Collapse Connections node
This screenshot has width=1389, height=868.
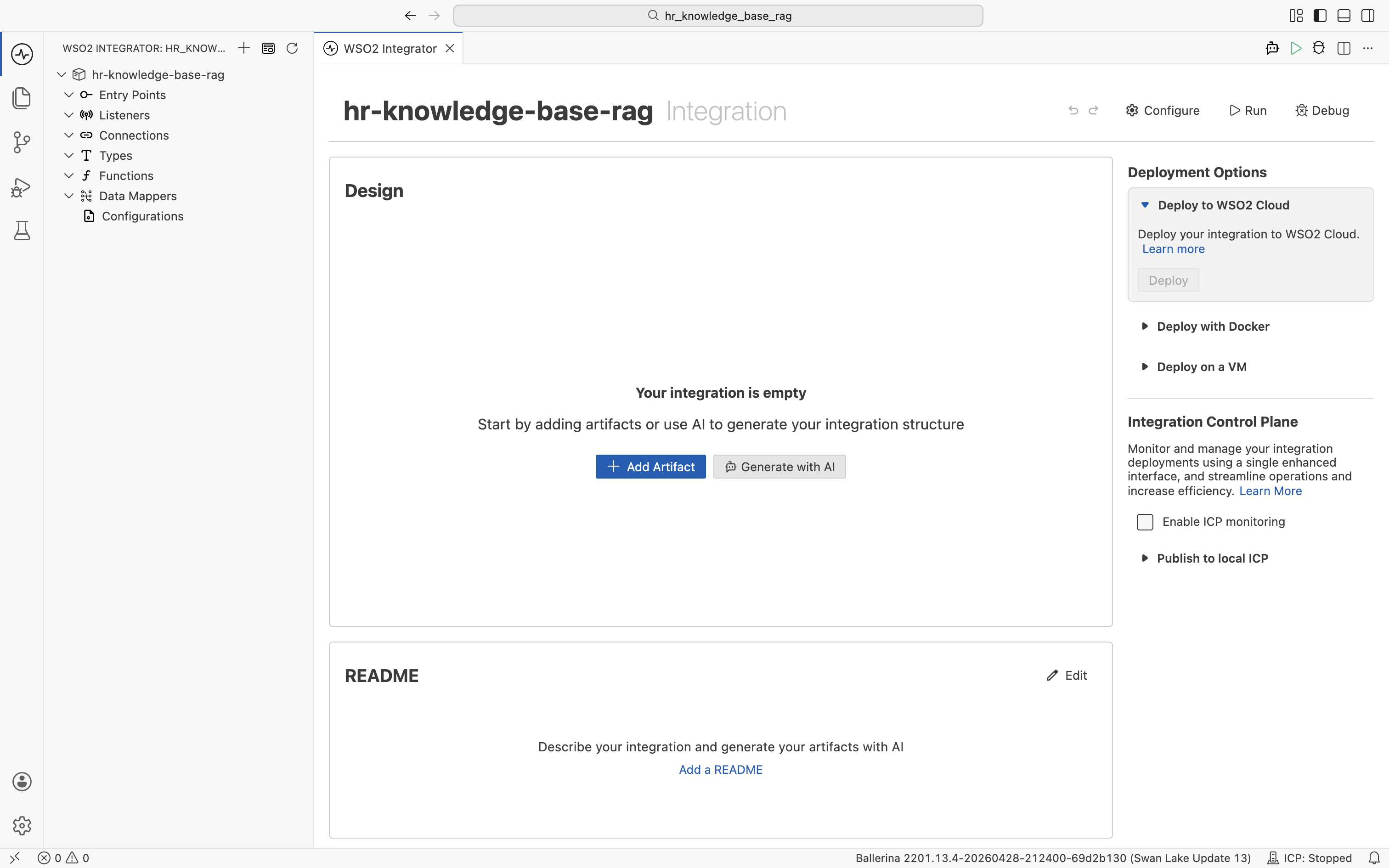(69, 135)
